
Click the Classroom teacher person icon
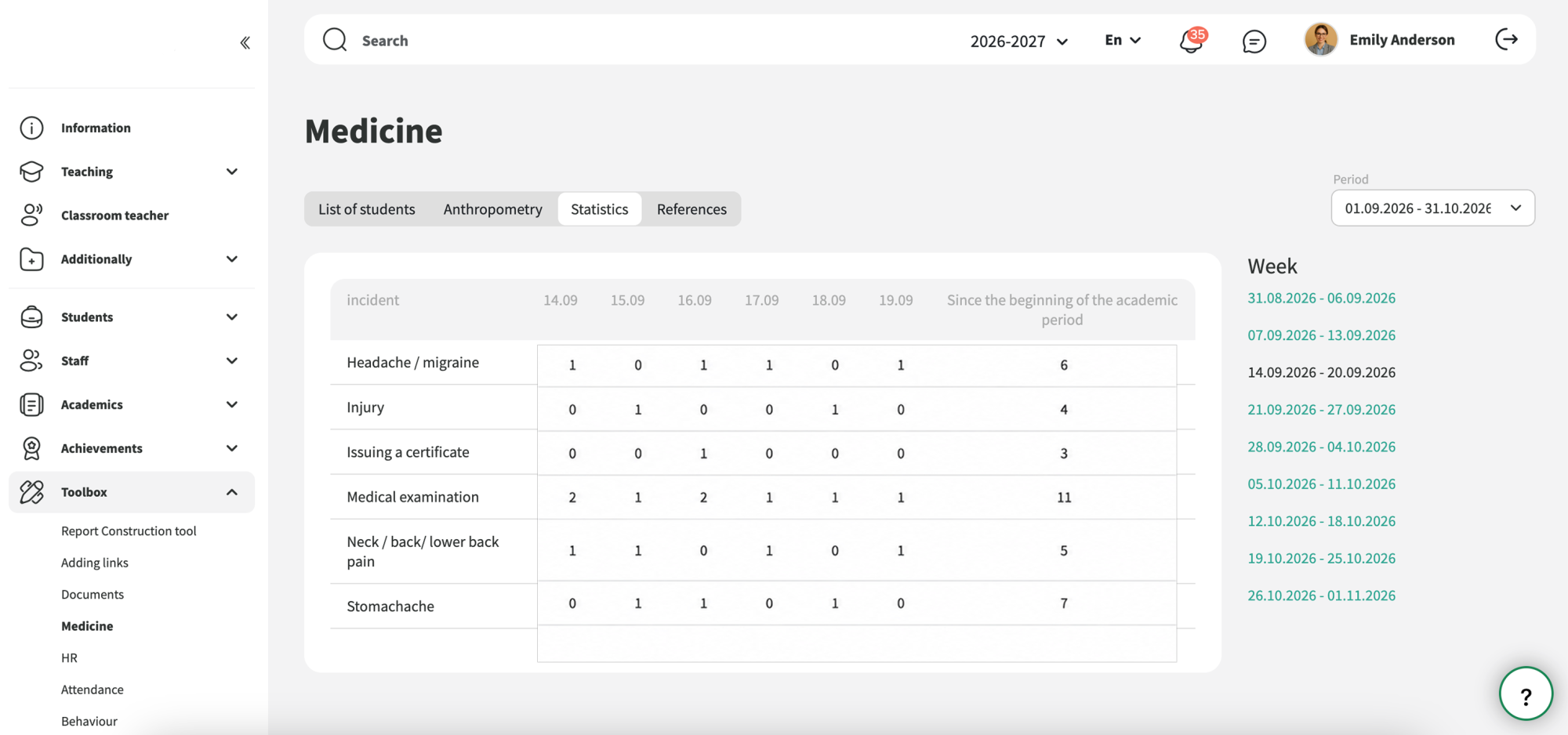pos(31,215)
